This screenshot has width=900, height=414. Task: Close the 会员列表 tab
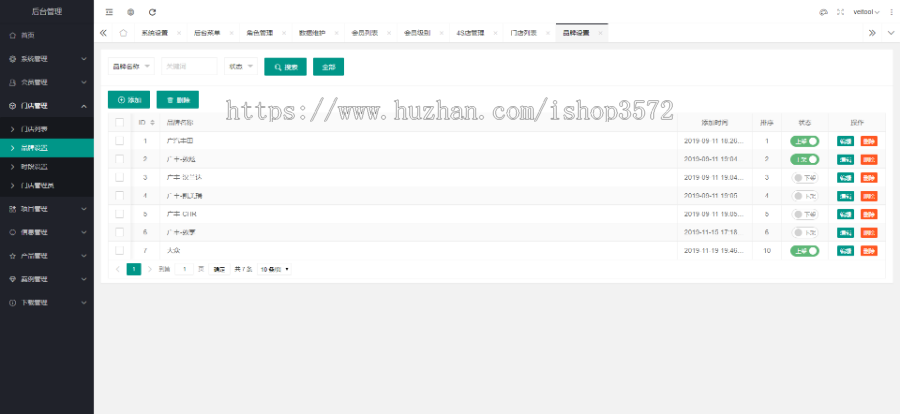point(389,33)
